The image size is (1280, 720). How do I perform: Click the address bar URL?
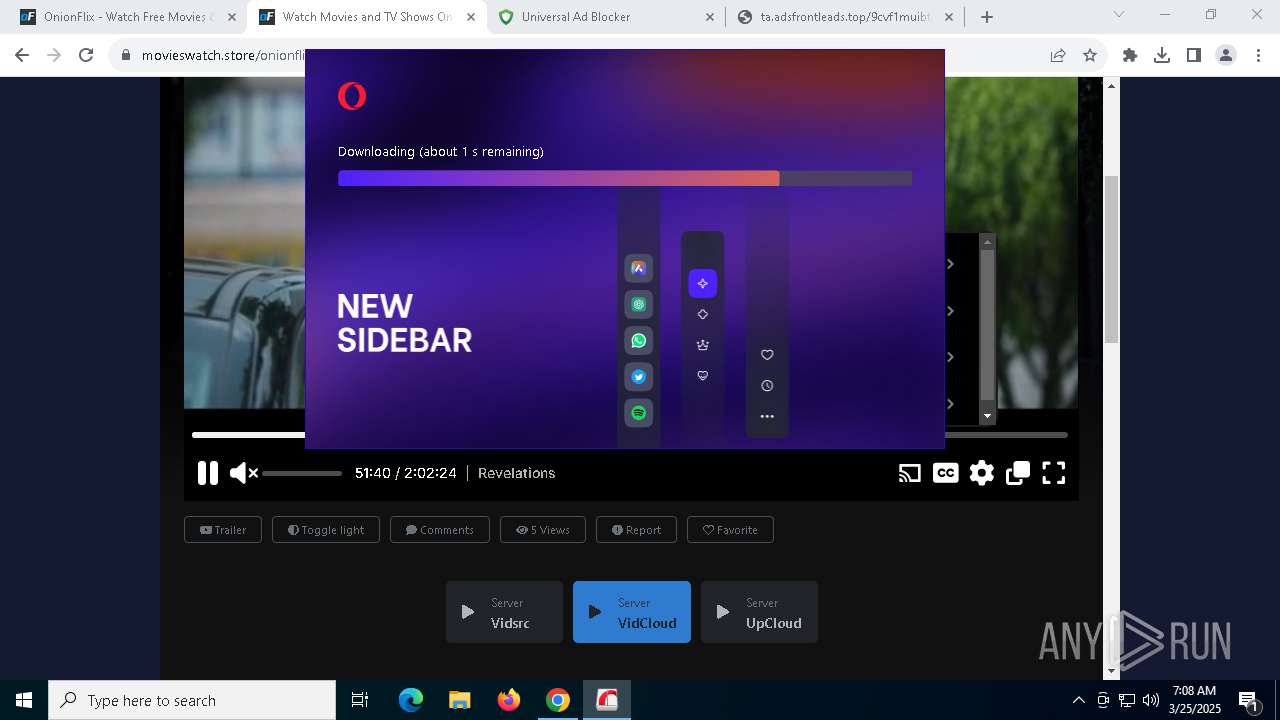(223, 56)
